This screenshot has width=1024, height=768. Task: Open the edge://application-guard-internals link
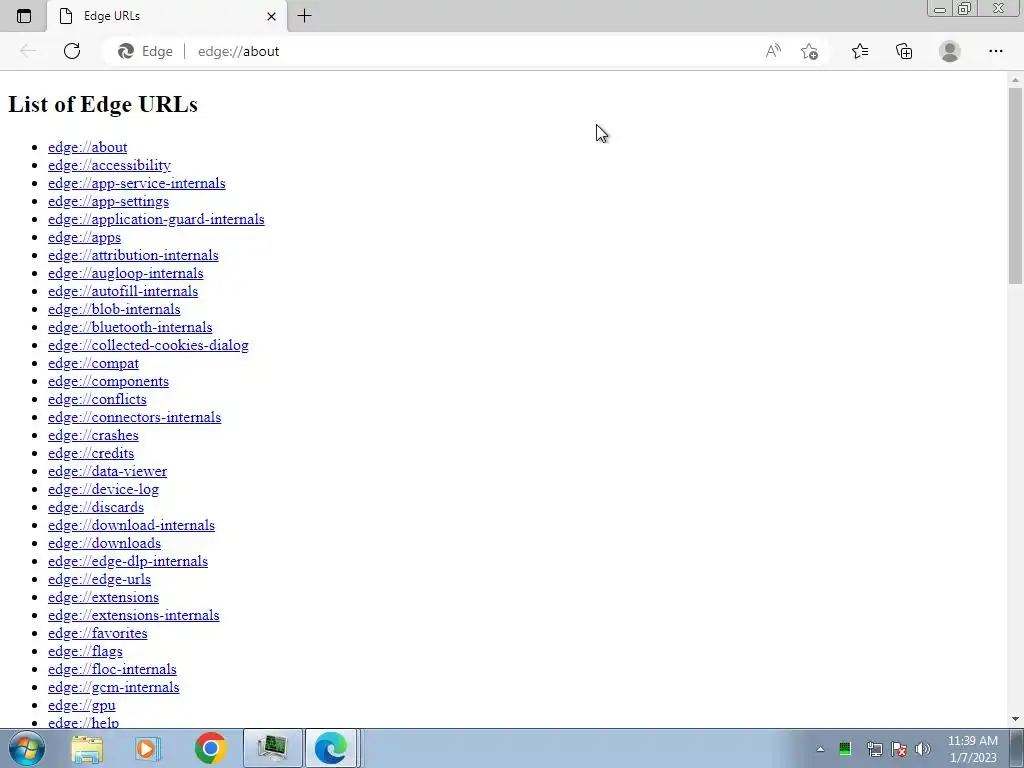tap(156, 219)
